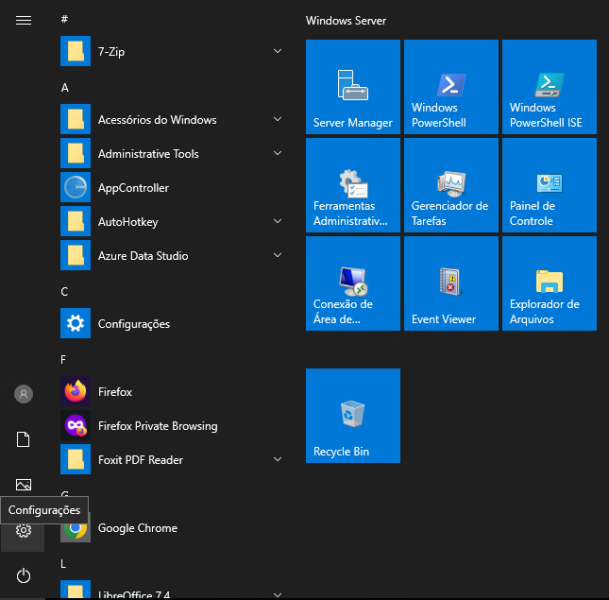Click the Firefox Private Browsing icon
The image size is (609, 600).
pos(75,425)
